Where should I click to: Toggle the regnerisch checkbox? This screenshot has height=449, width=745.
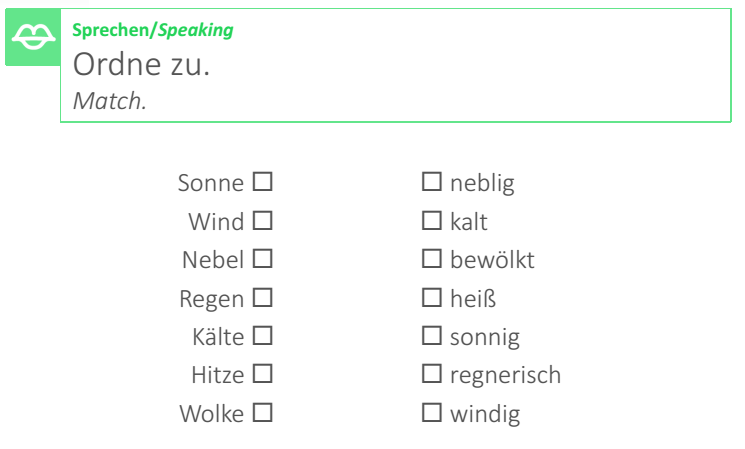[432, 376]
